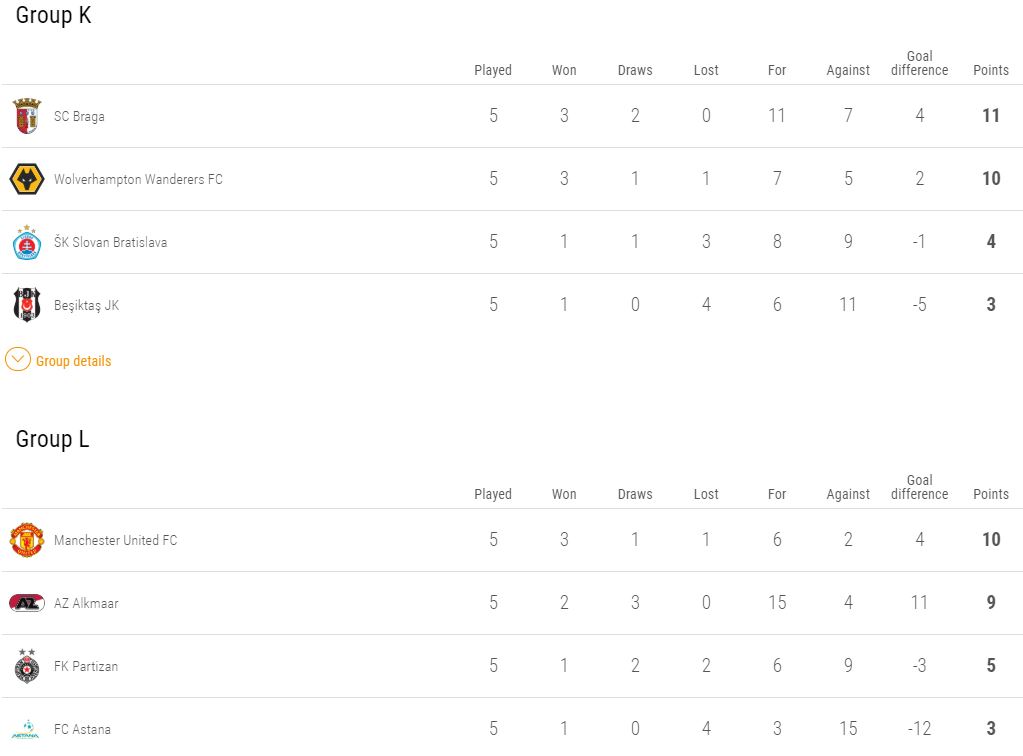Open Wolverhampton Wanderers FC team page
Viewport: 1023px width, 756px height.
click(138, 180)
